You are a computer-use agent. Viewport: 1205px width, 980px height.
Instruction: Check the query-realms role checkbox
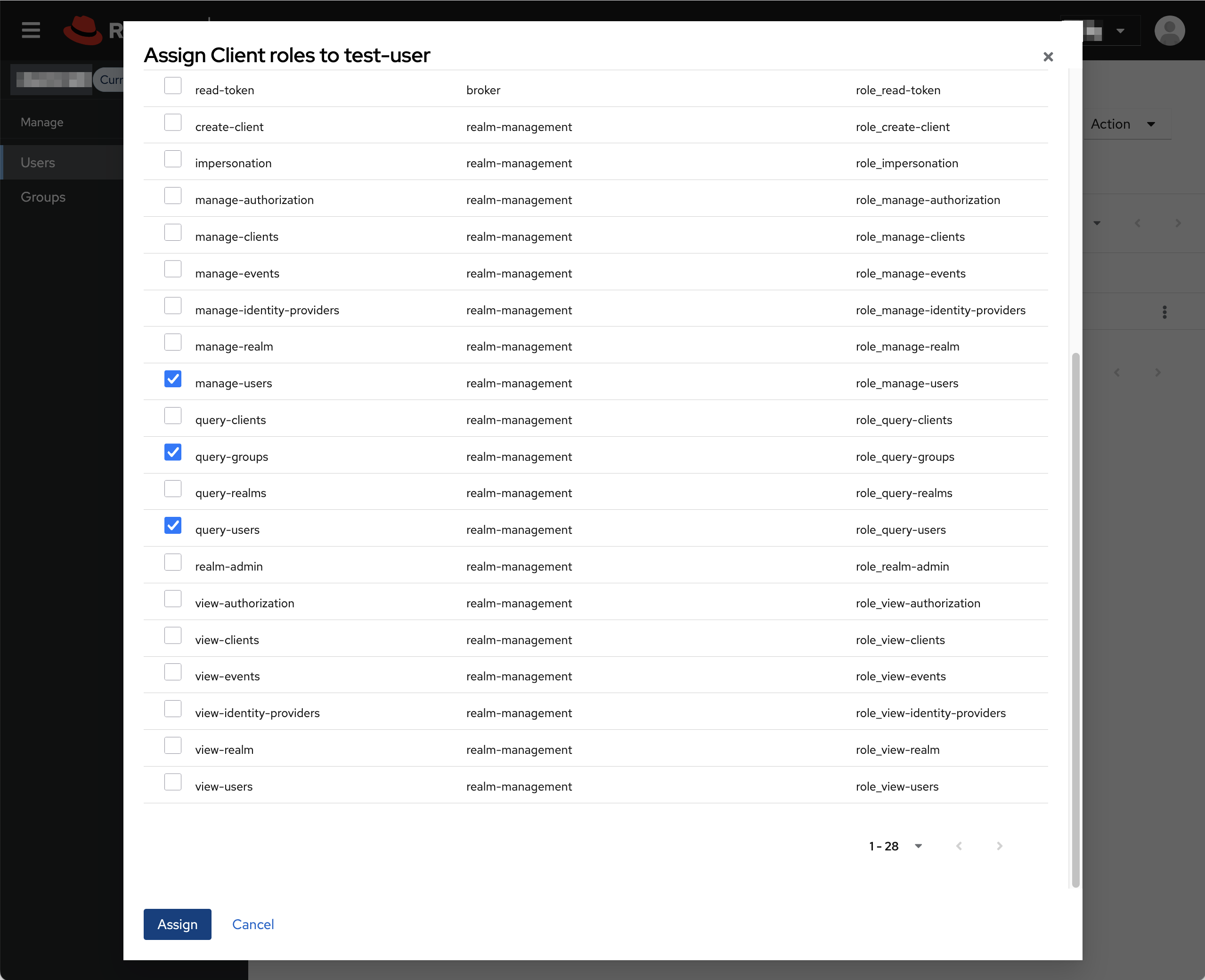point(173,489)
